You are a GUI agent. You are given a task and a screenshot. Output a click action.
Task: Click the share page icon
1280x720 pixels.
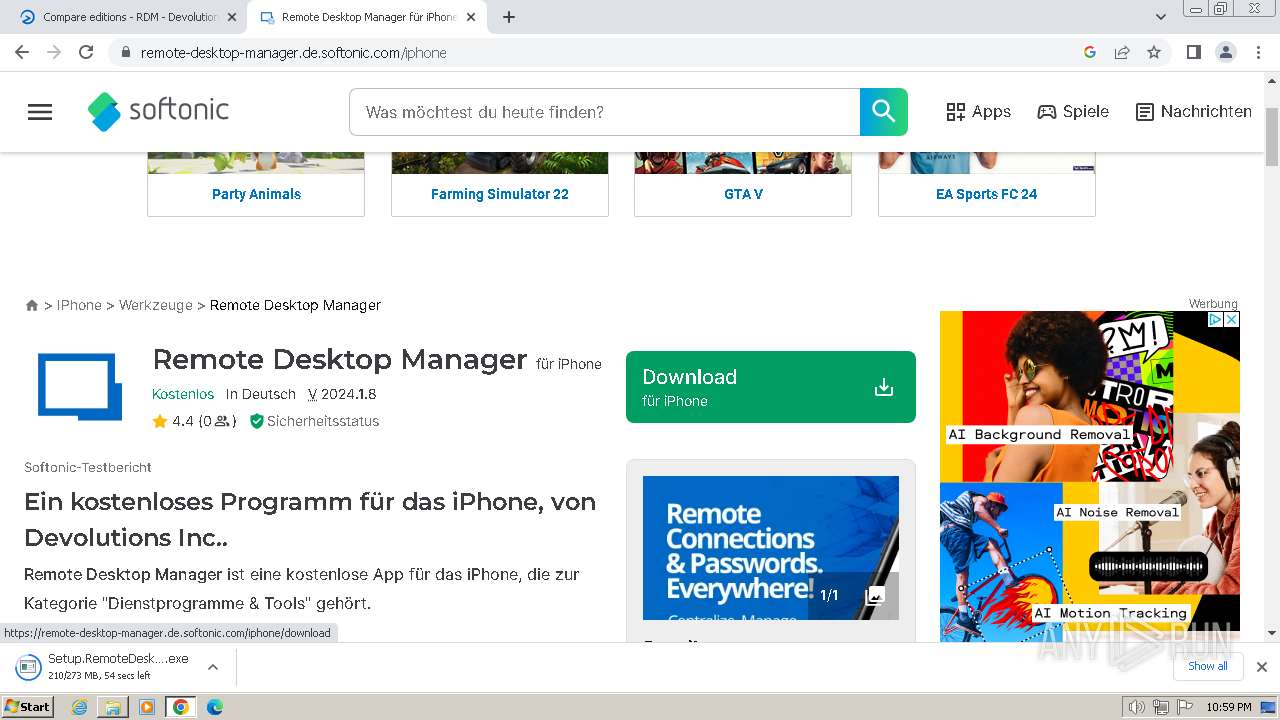pos(1122,52)
